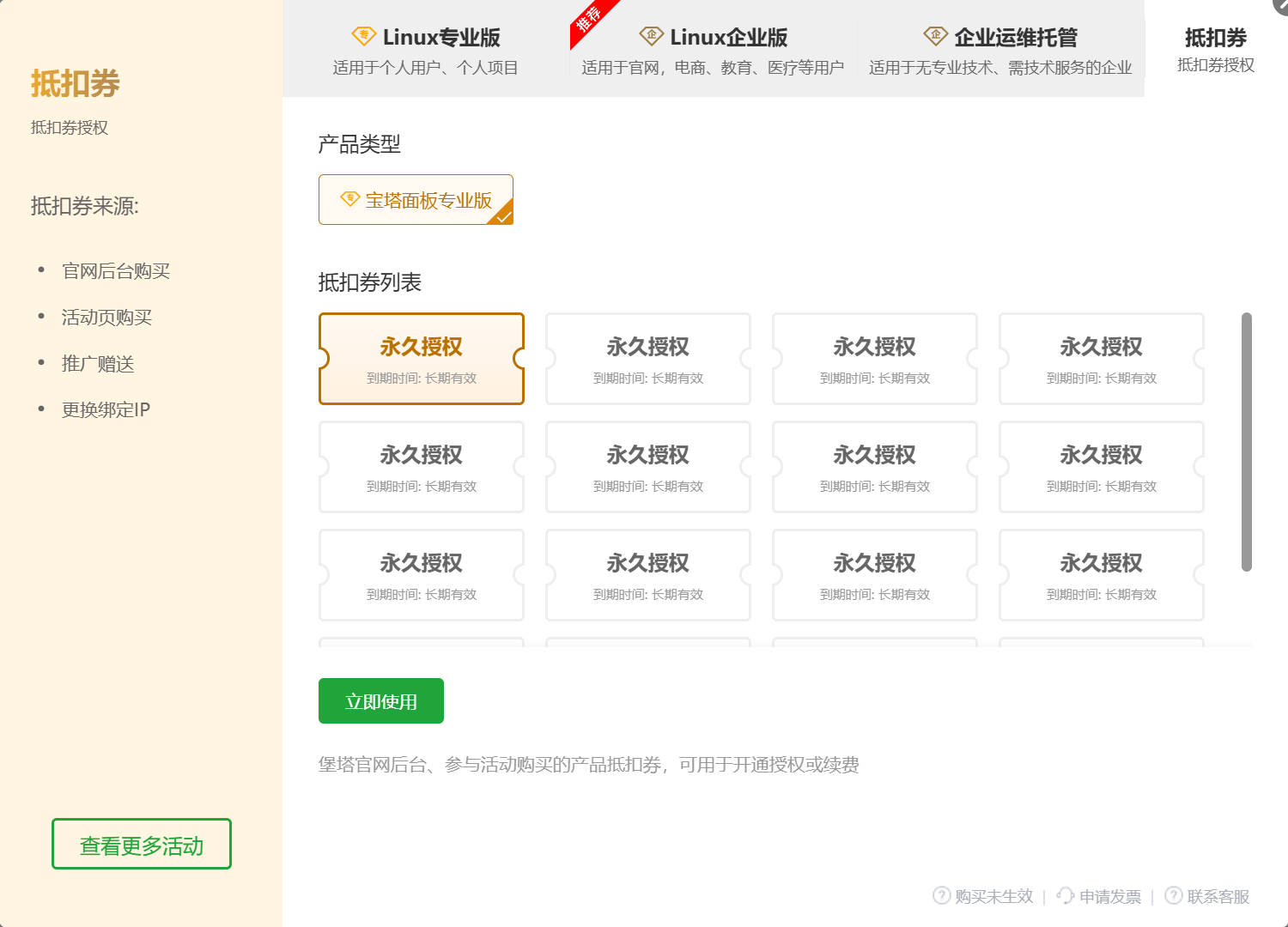Select the second 永久授权 coupon in first row

point(647,359)
